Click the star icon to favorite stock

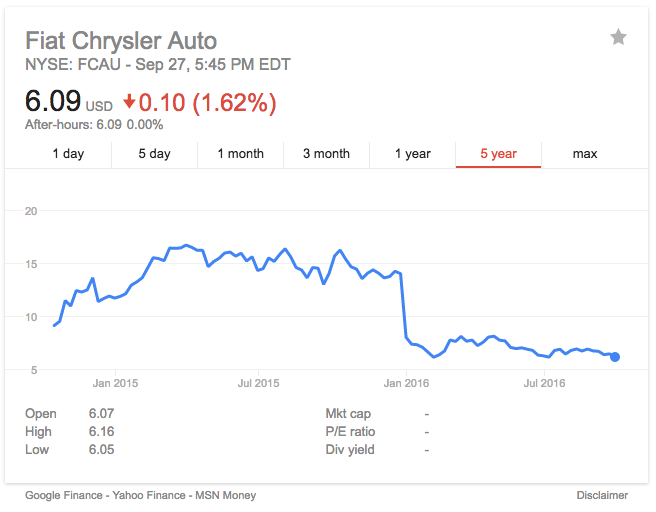[618, 37]
